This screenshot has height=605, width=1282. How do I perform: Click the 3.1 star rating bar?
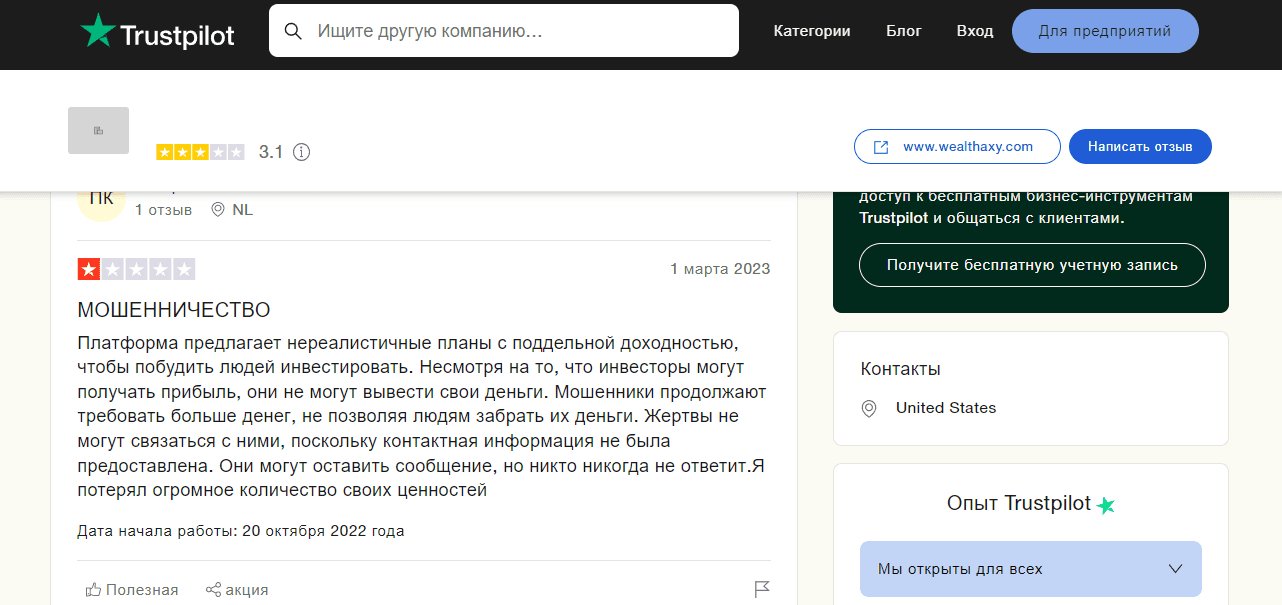click(x=200, y=152)
